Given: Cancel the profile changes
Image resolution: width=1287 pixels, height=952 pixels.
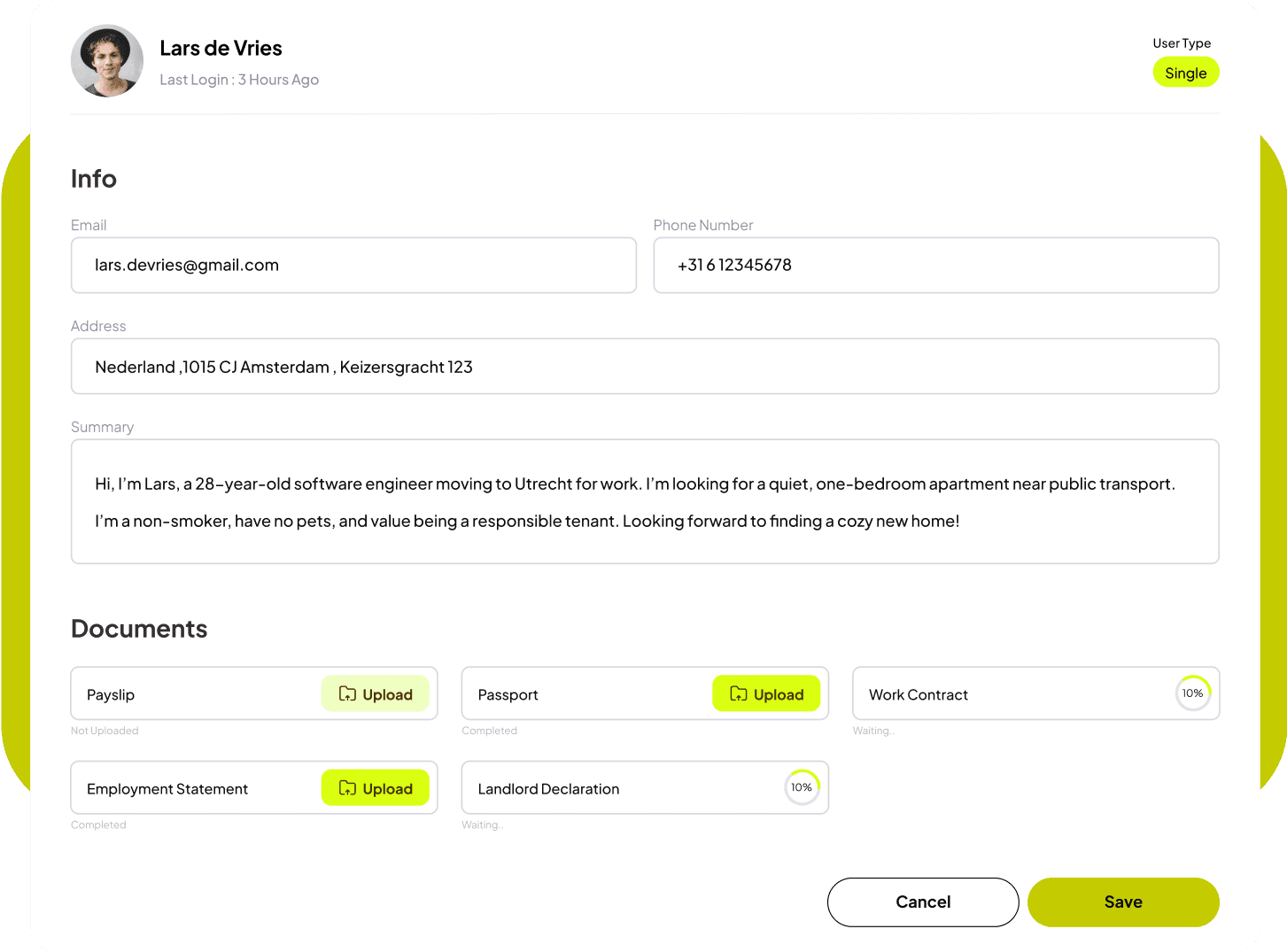Looking at the screenshot, I should pyautogui.click(x=923, y=902).
